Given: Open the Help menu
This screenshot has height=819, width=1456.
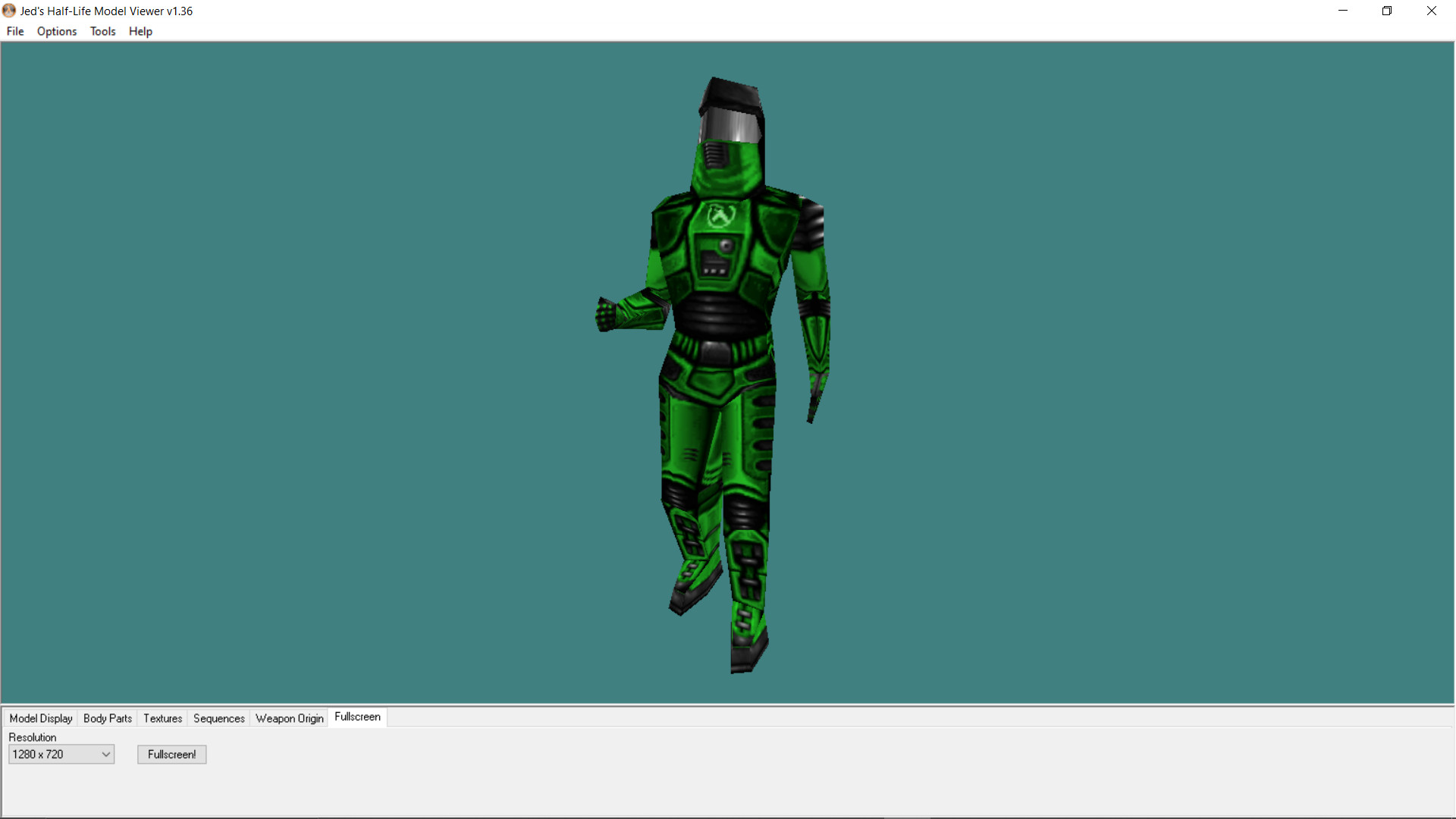Looking at the screenshot, I should (x=140, y=31).
